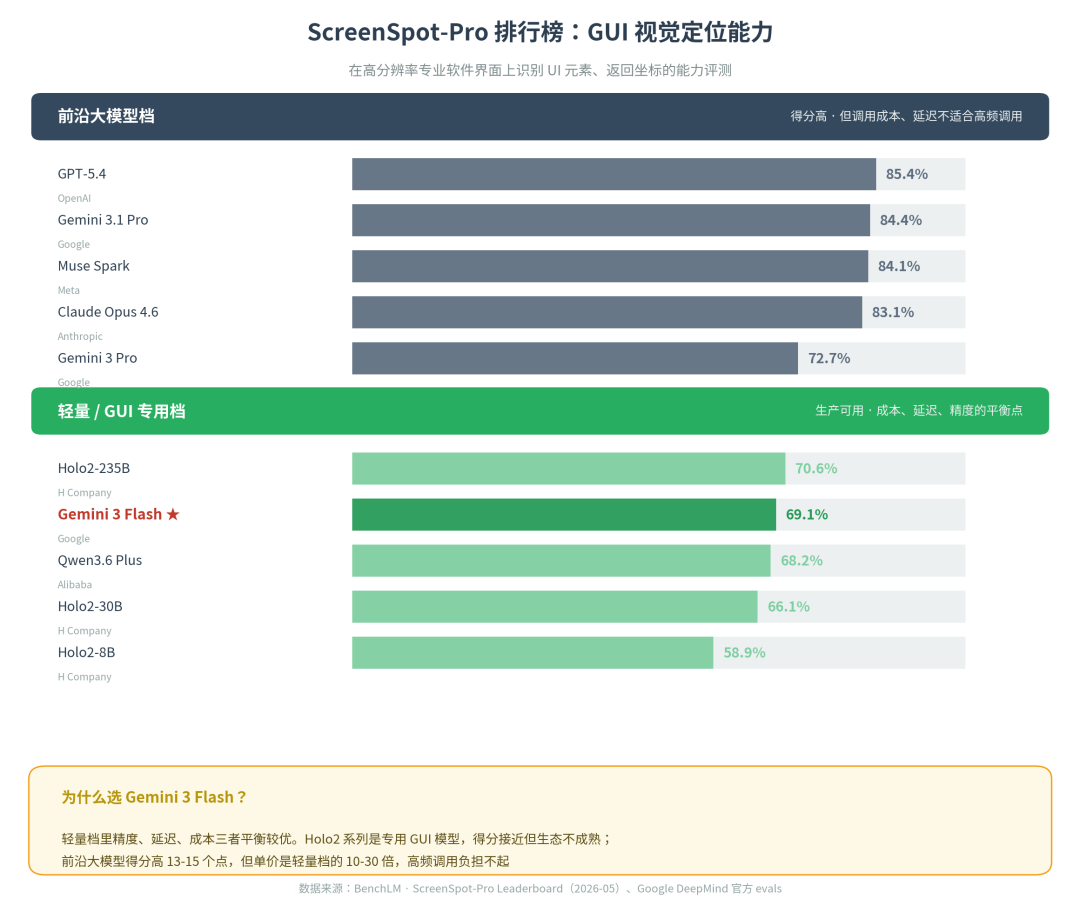Image resolution: width=1080 pixels, height=912 pixels.
Task: Select the "68.2%" score value
Action: pos(802,561)
